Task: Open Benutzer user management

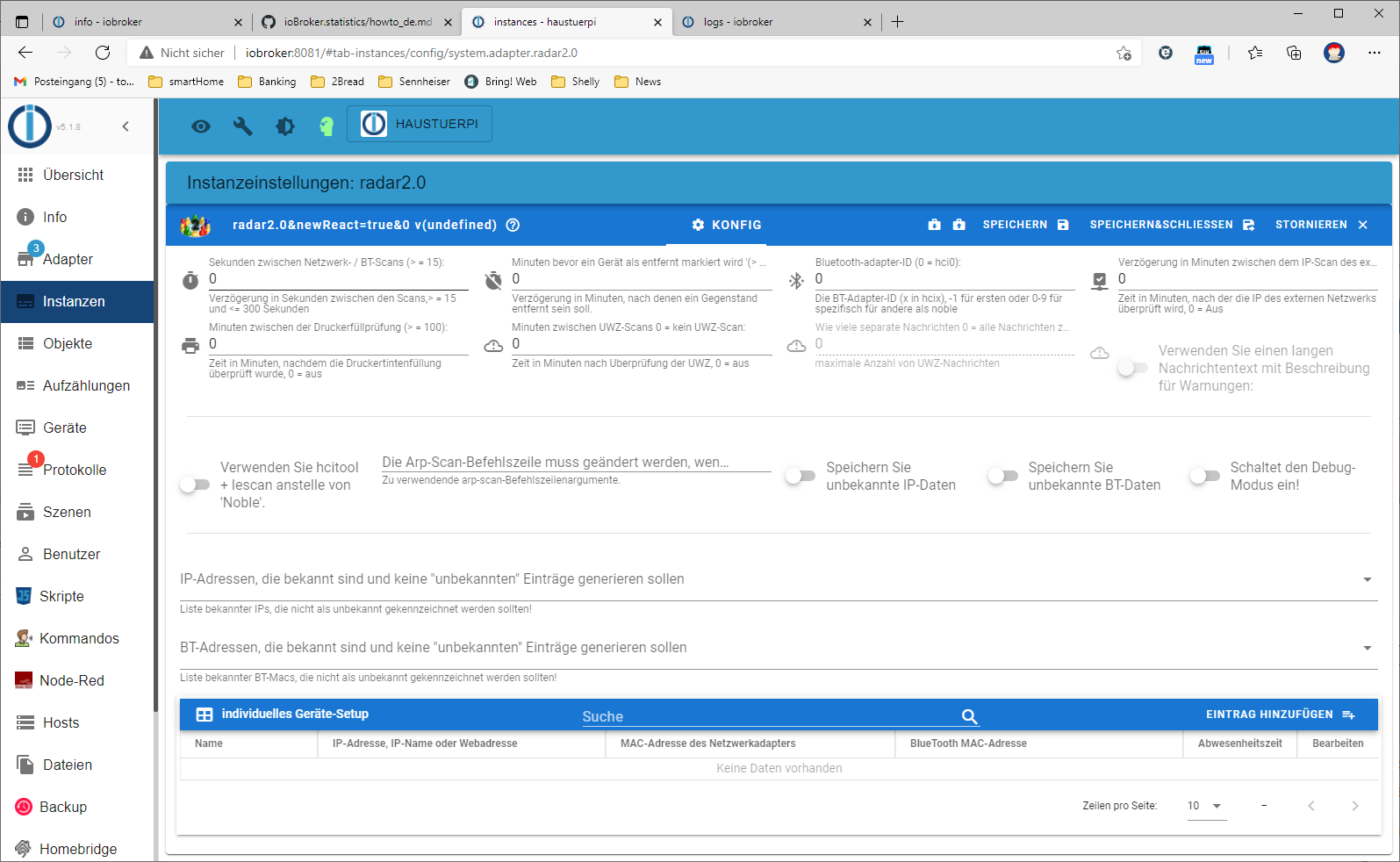Action: click(77, 554)
